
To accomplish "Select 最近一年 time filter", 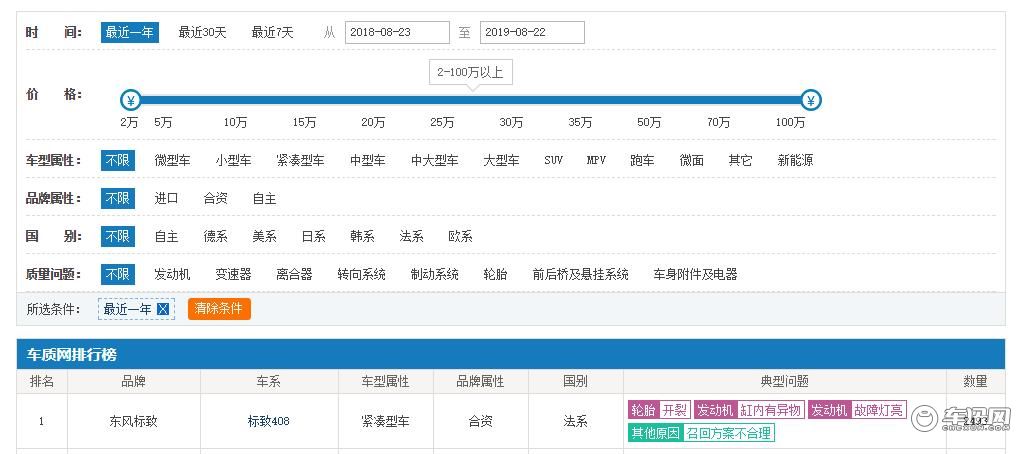I will 130,32.
